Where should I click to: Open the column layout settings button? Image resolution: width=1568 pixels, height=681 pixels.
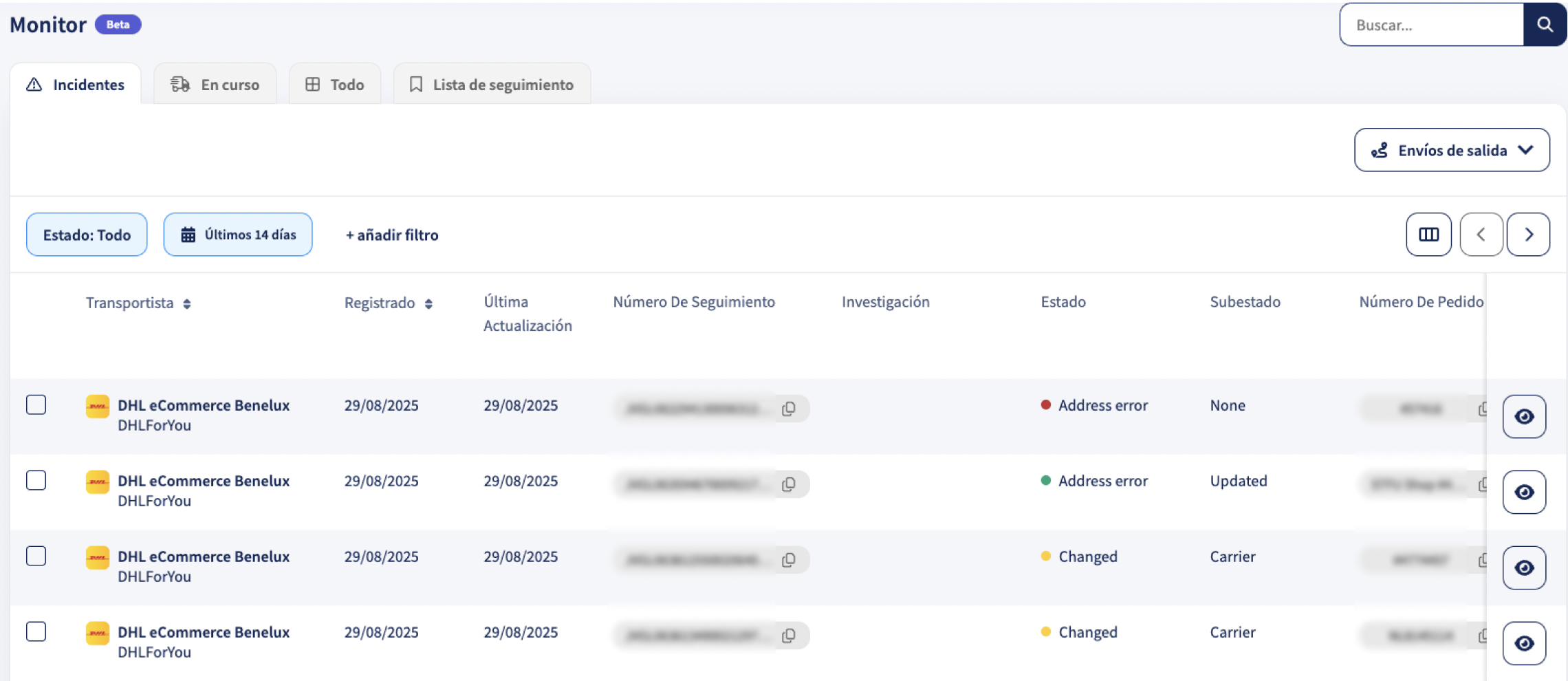click(x=1428, y=235)
